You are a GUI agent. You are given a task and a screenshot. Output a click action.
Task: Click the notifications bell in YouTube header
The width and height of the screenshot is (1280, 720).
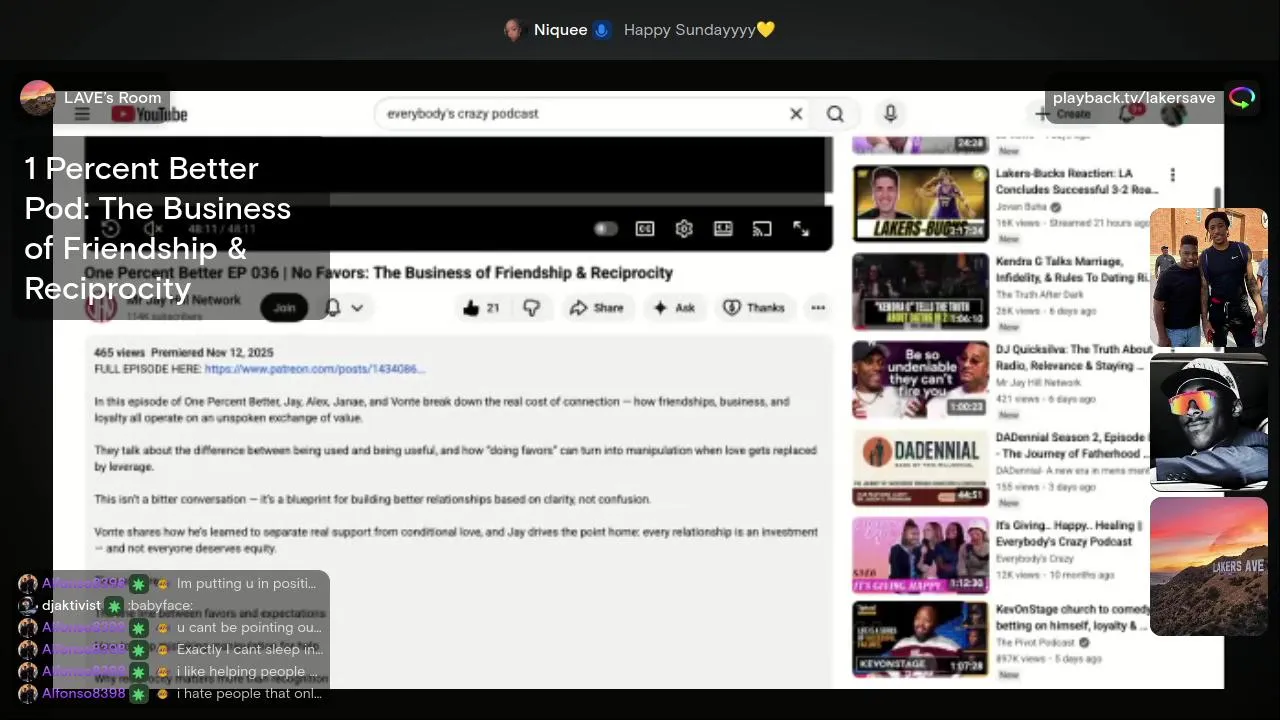click(1127, 114)
